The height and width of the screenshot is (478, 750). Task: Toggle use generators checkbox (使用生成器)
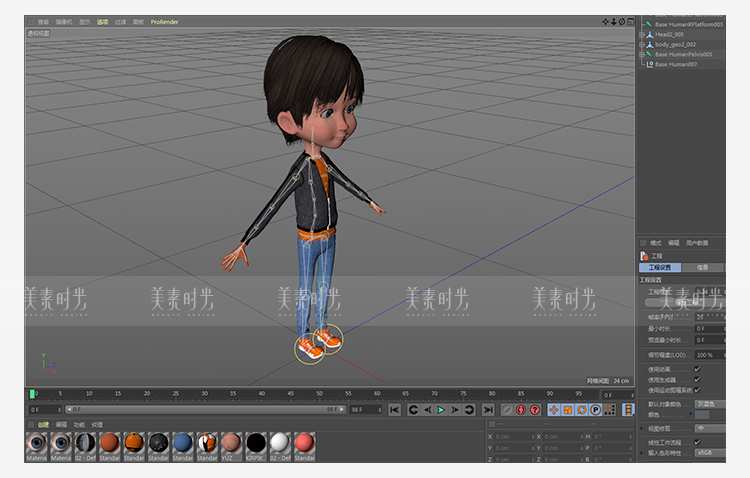(697, 379)
